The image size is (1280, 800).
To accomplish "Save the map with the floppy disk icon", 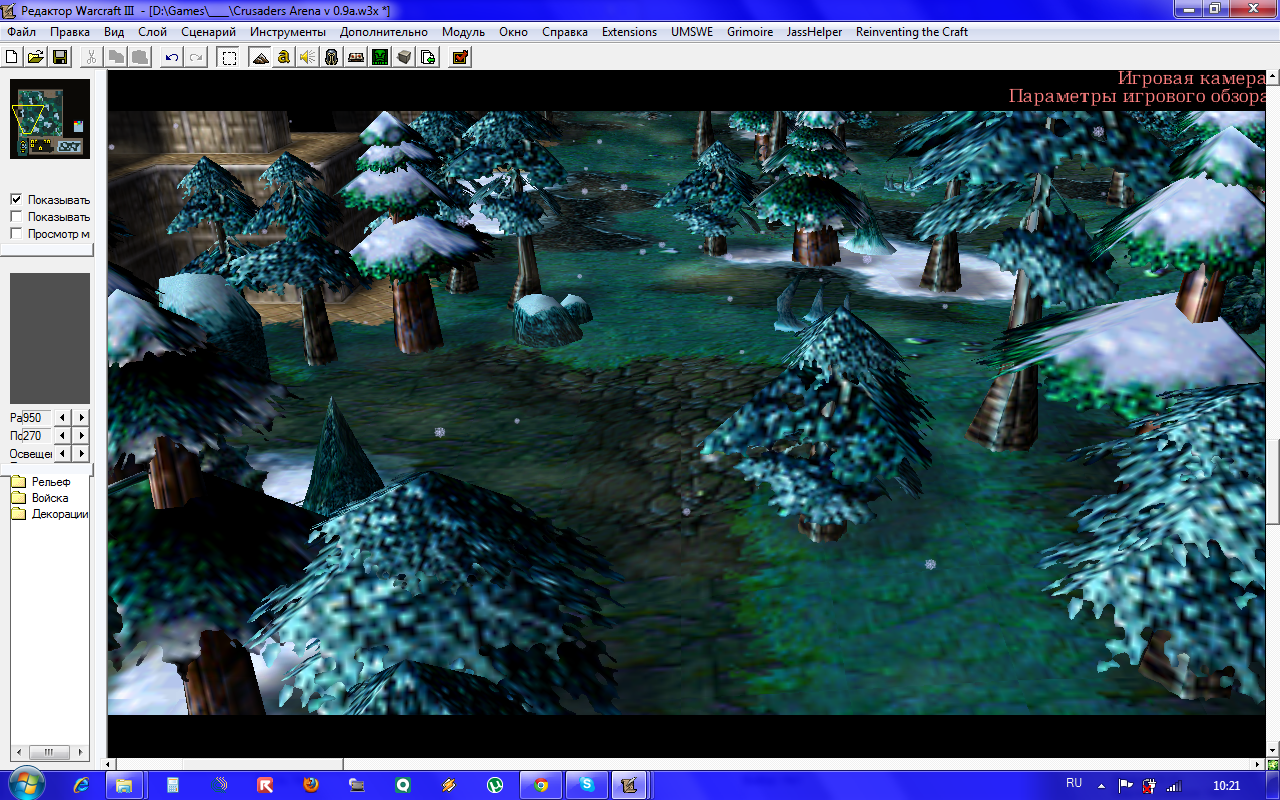I will tap(59, 57).
